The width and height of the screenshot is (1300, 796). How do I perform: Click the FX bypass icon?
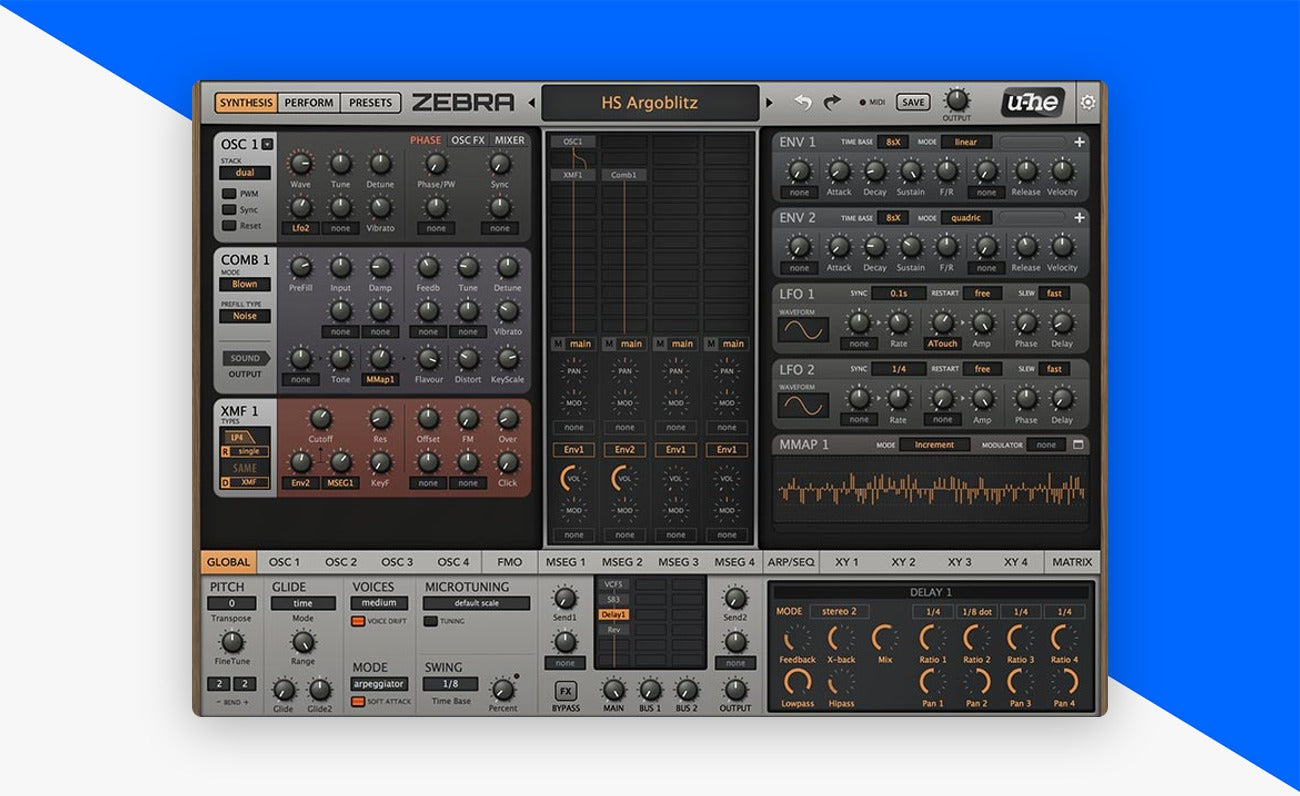tap(565, 691)
